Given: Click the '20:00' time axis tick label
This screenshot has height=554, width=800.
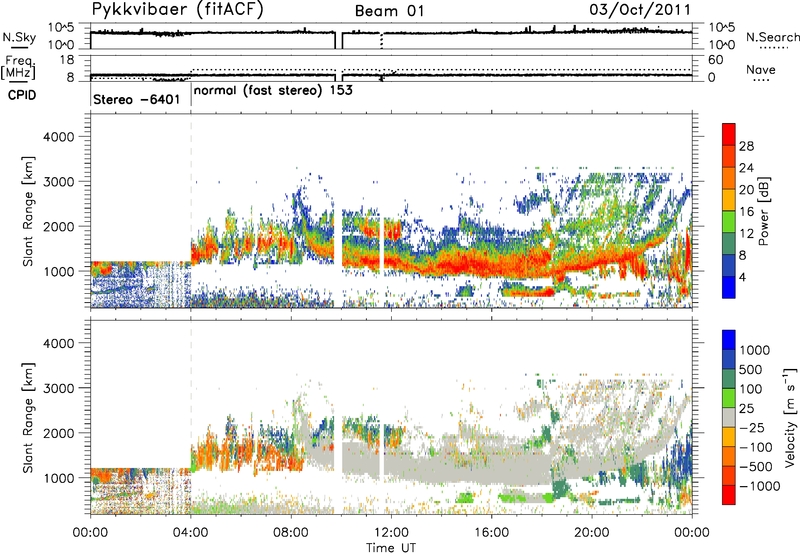Looking at the screenshot, I should point(591,533).
